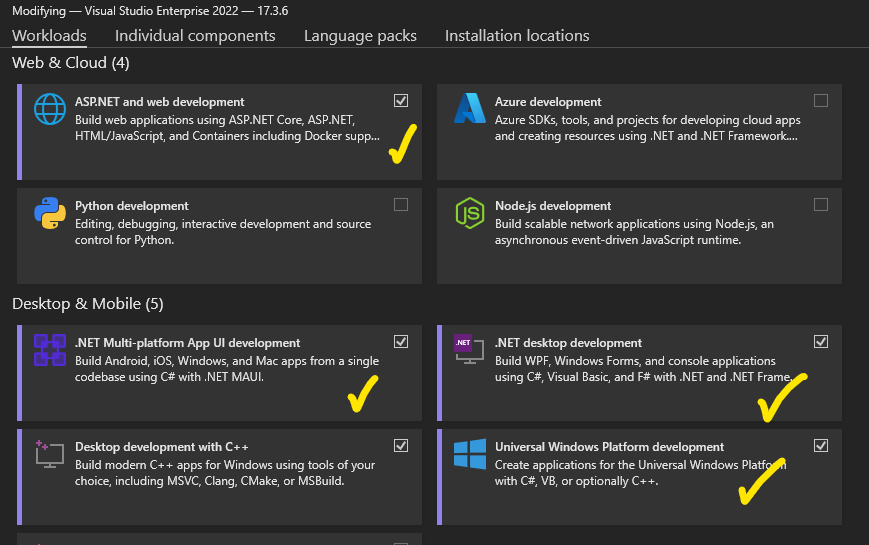Click the .NET MAUI description text
Screen dimensions: 869x545
227,369
